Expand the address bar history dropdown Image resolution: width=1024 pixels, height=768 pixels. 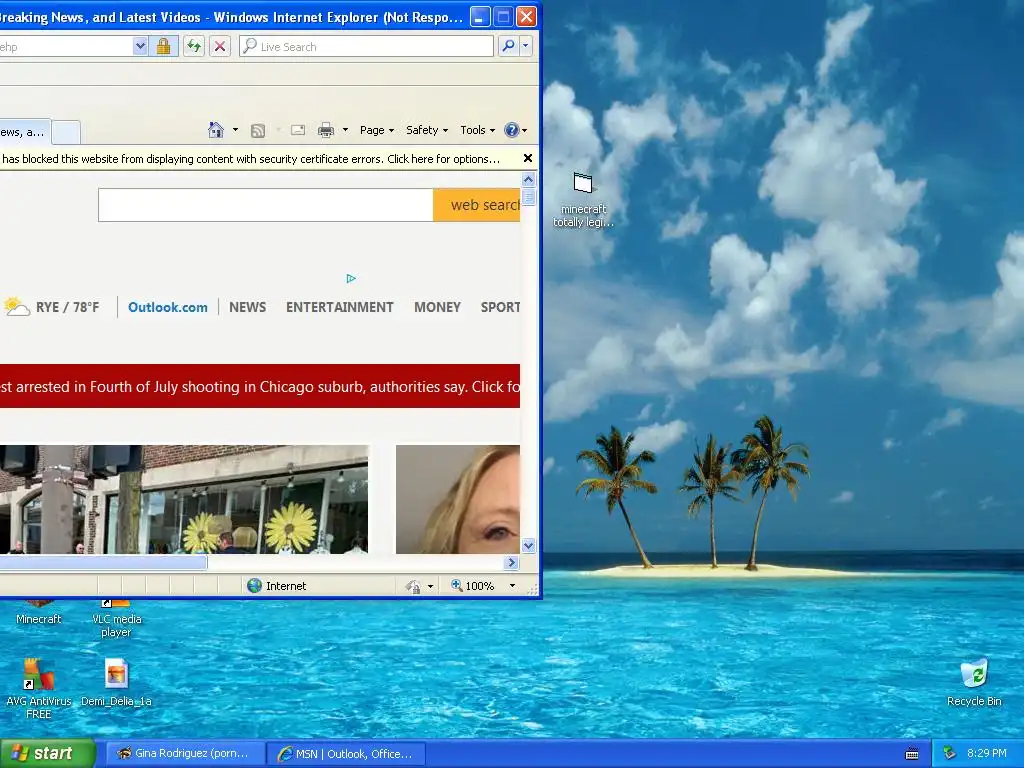(140, 46)
